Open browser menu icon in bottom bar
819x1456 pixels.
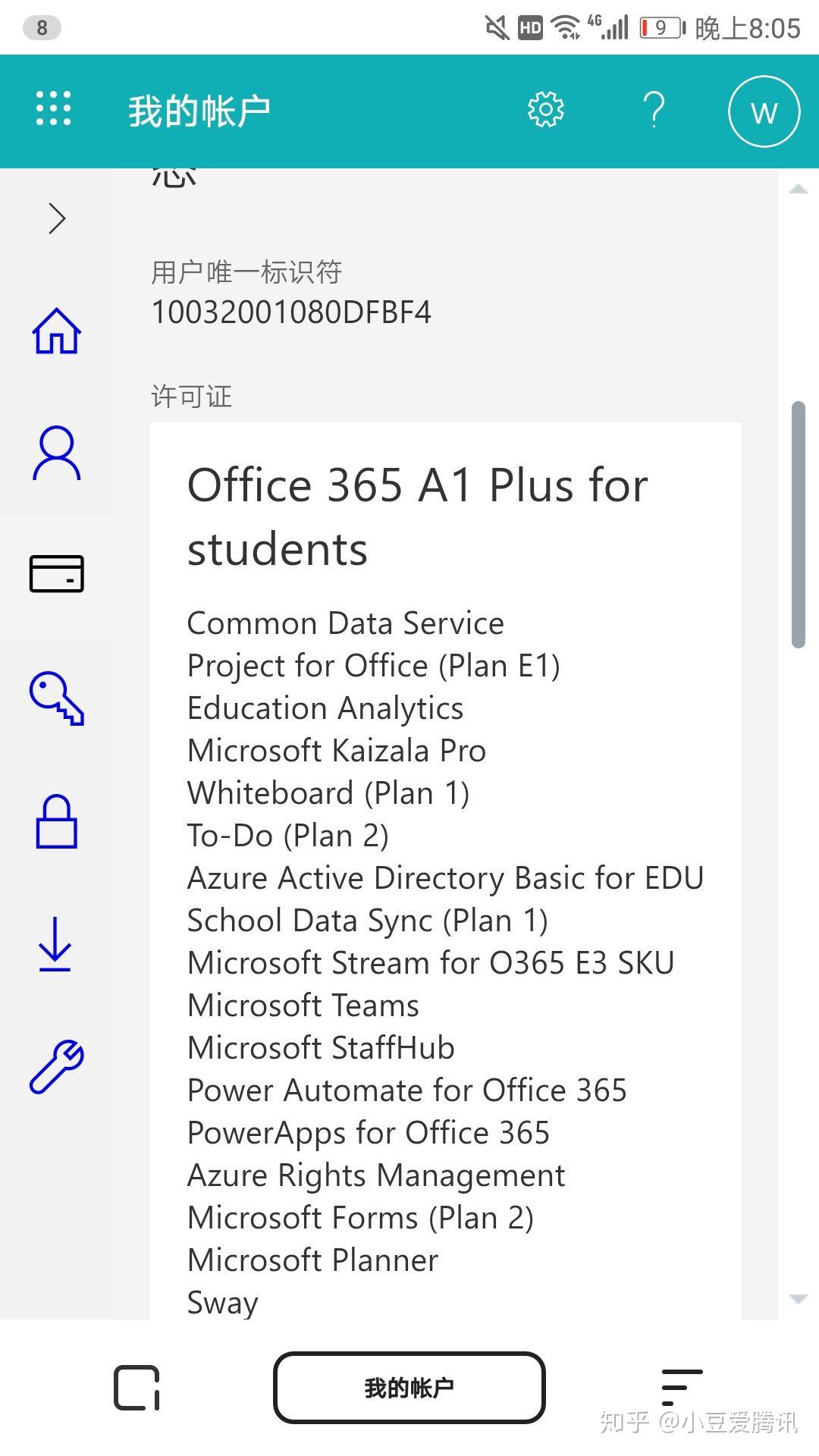point(682,1388)
